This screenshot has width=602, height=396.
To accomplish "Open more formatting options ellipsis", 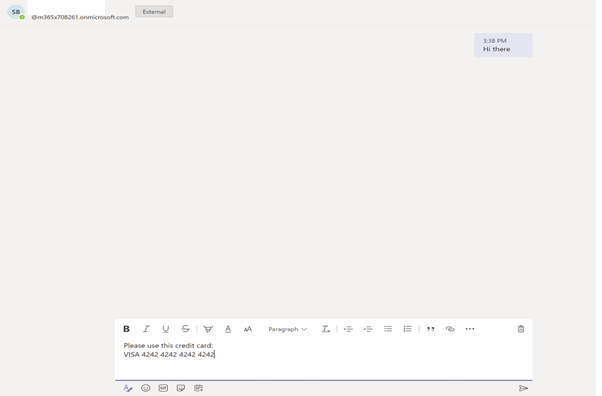I will 470,329.
